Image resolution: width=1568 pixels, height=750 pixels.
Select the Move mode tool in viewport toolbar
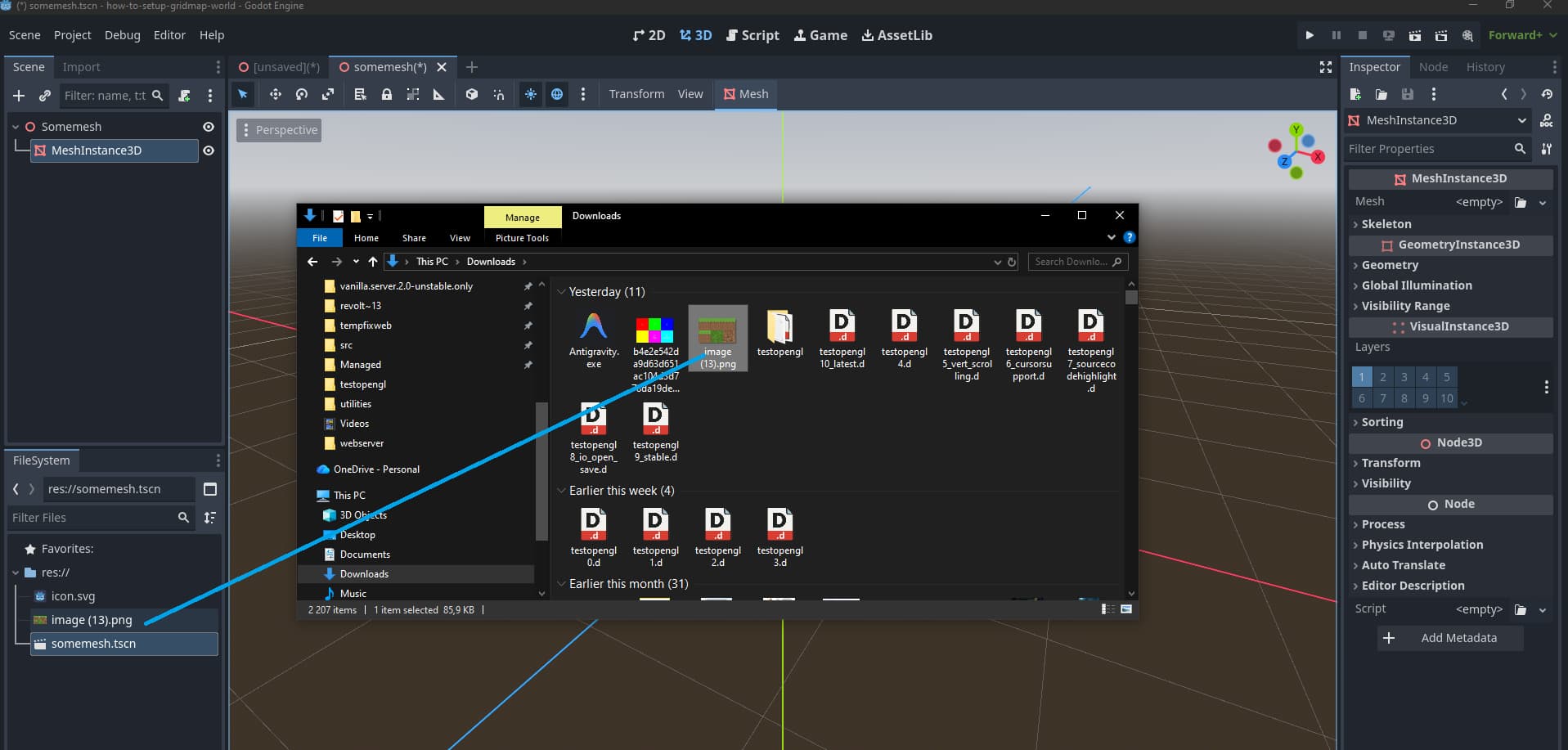[275, 94]
